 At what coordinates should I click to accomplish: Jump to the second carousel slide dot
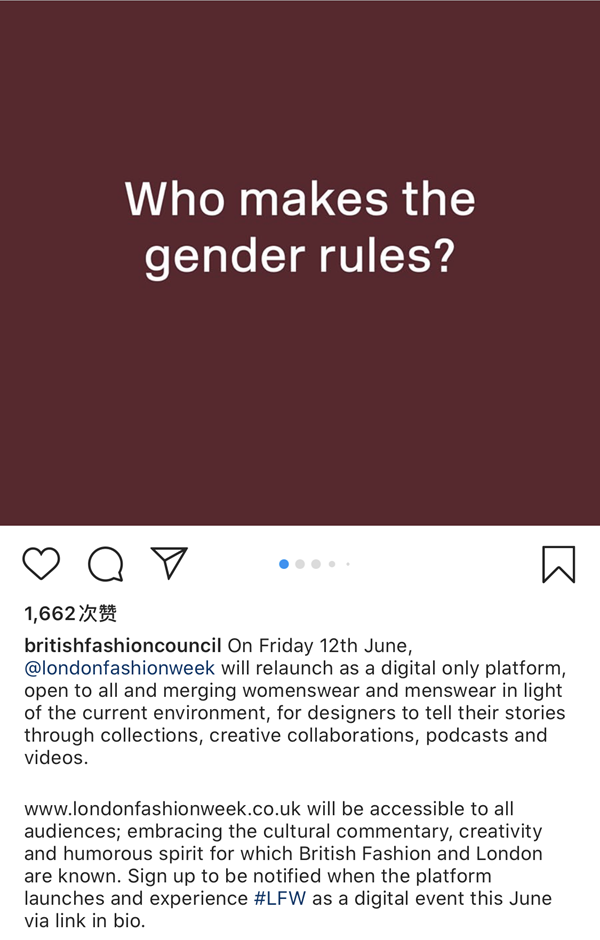300,564
